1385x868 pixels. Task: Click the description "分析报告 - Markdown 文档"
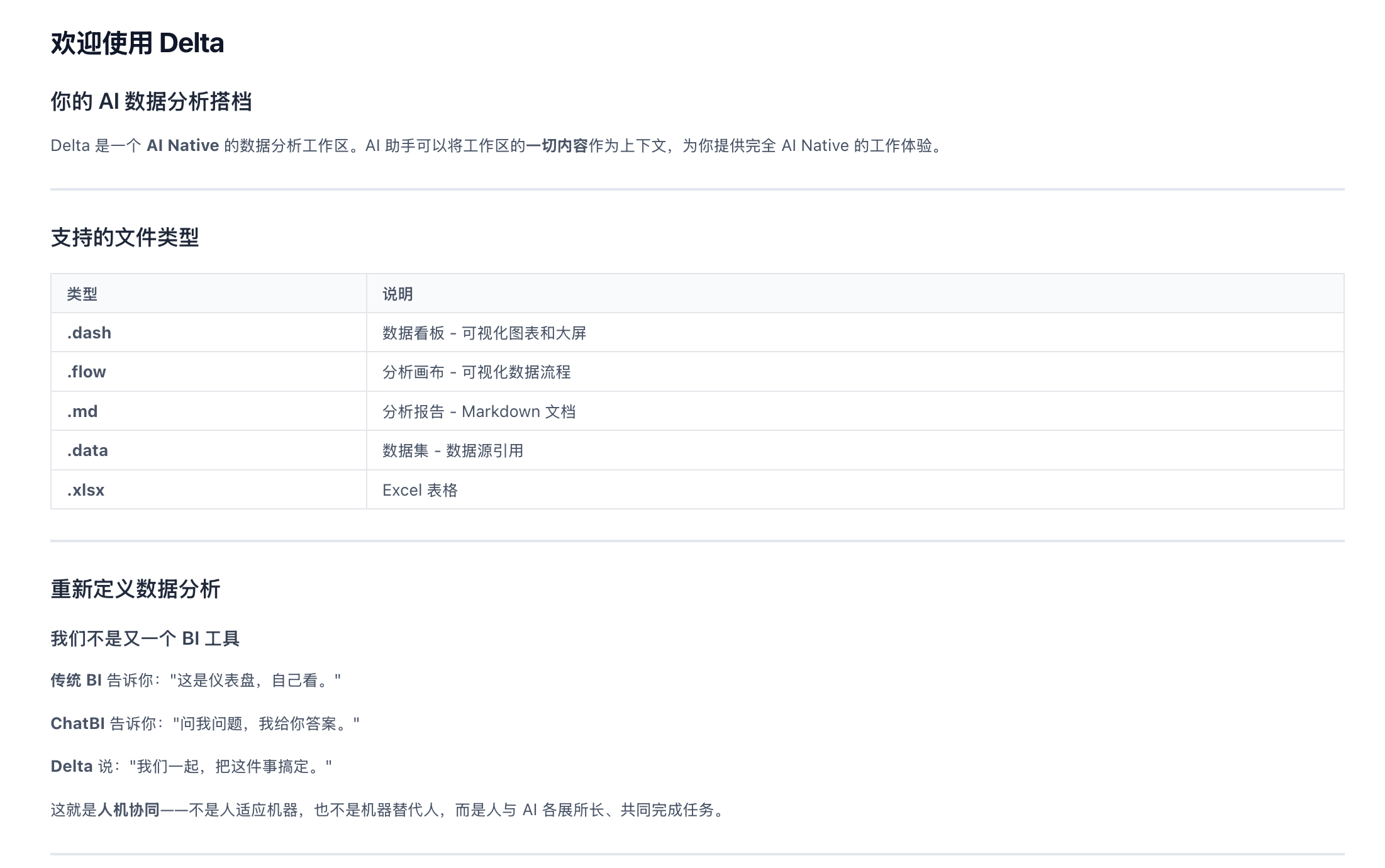(479, 411)
